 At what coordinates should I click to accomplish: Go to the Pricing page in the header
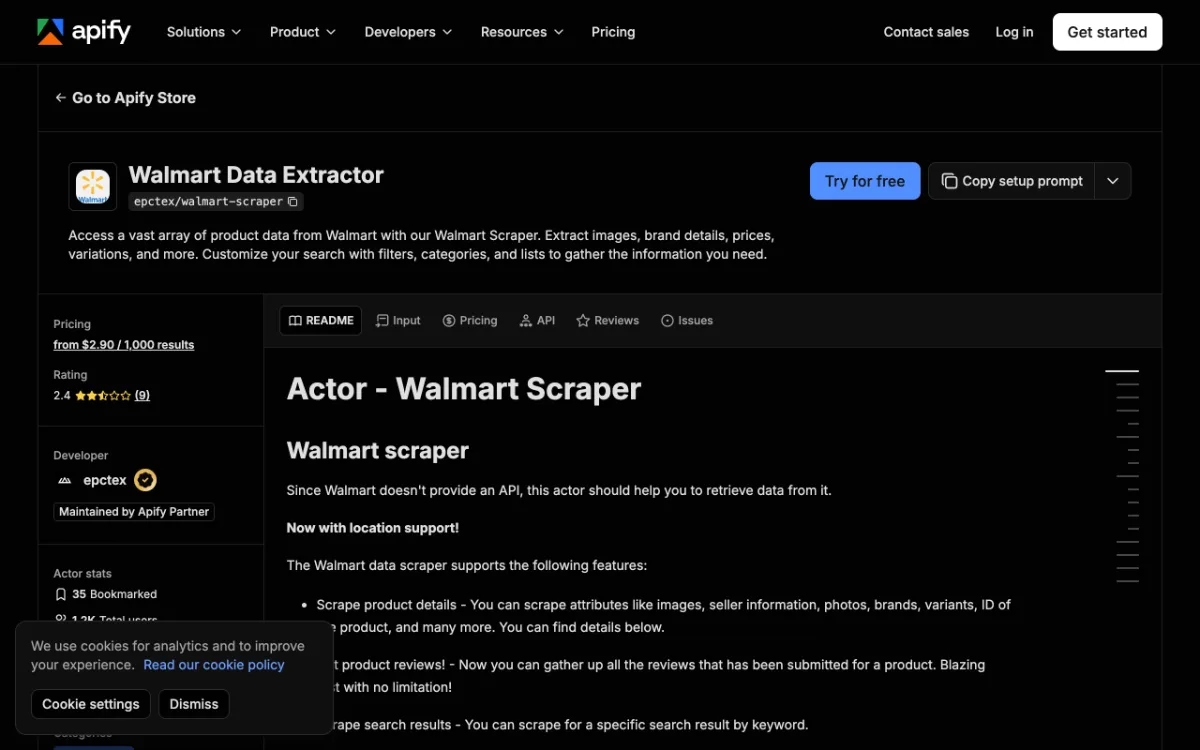(613, 32)
